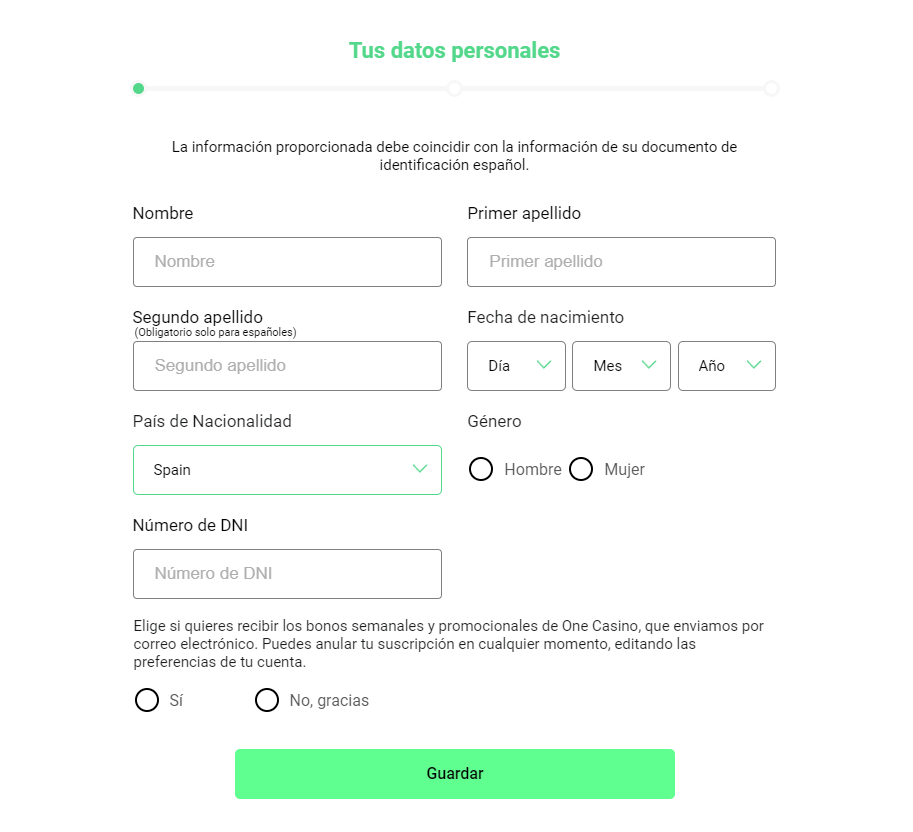Choose No, gracias for promotional emails

pyautogui.click(x=267, y=700)
